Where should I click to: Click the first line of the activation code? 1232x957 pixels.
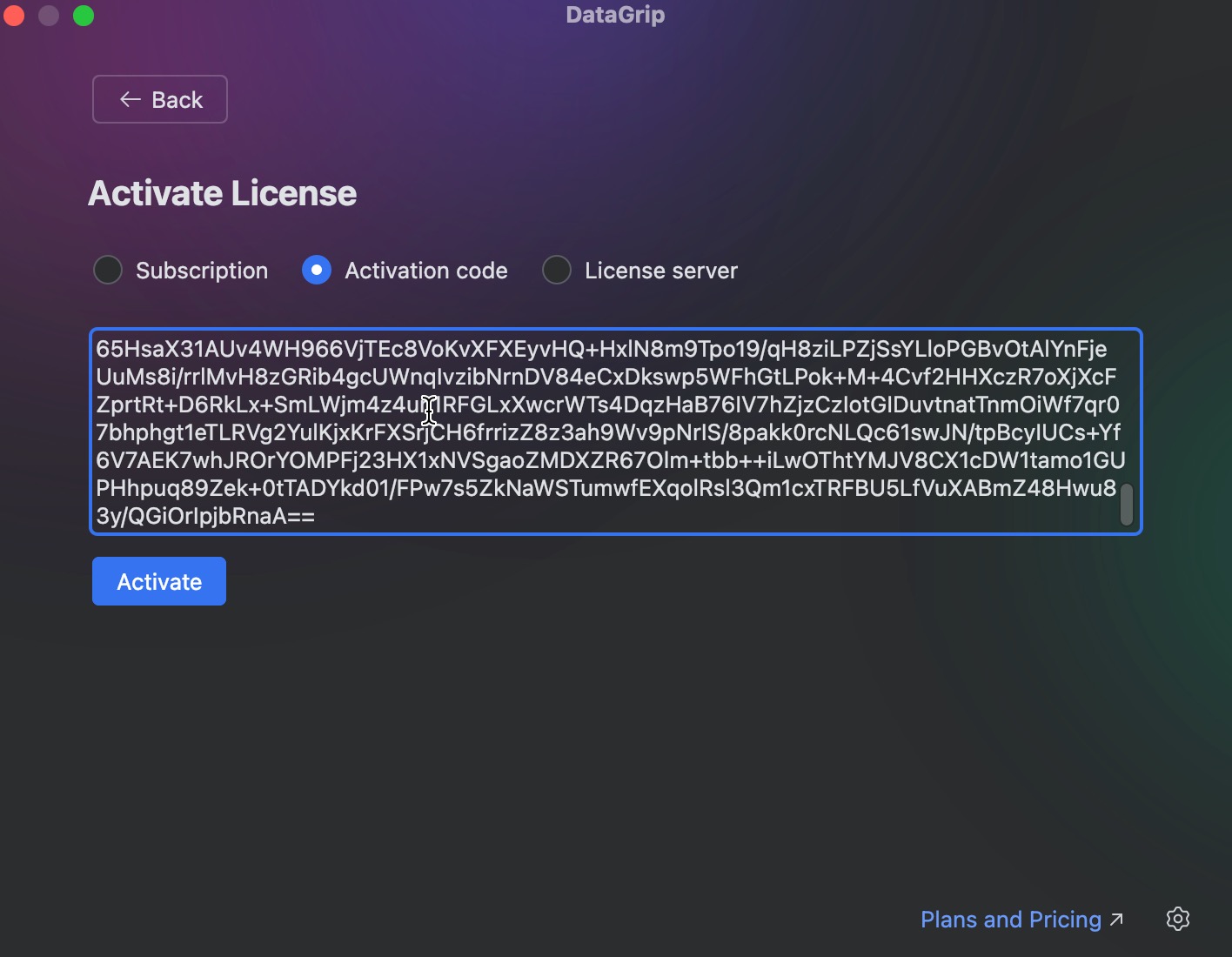(600, 349)
